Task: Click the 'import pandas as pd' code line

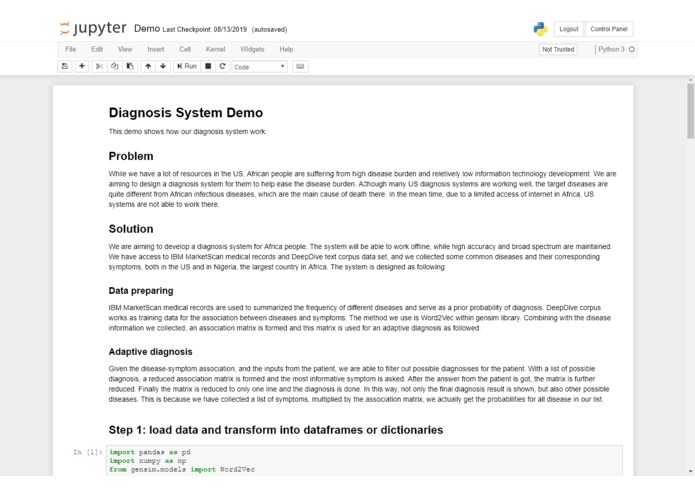Action: tap(150, 452)
